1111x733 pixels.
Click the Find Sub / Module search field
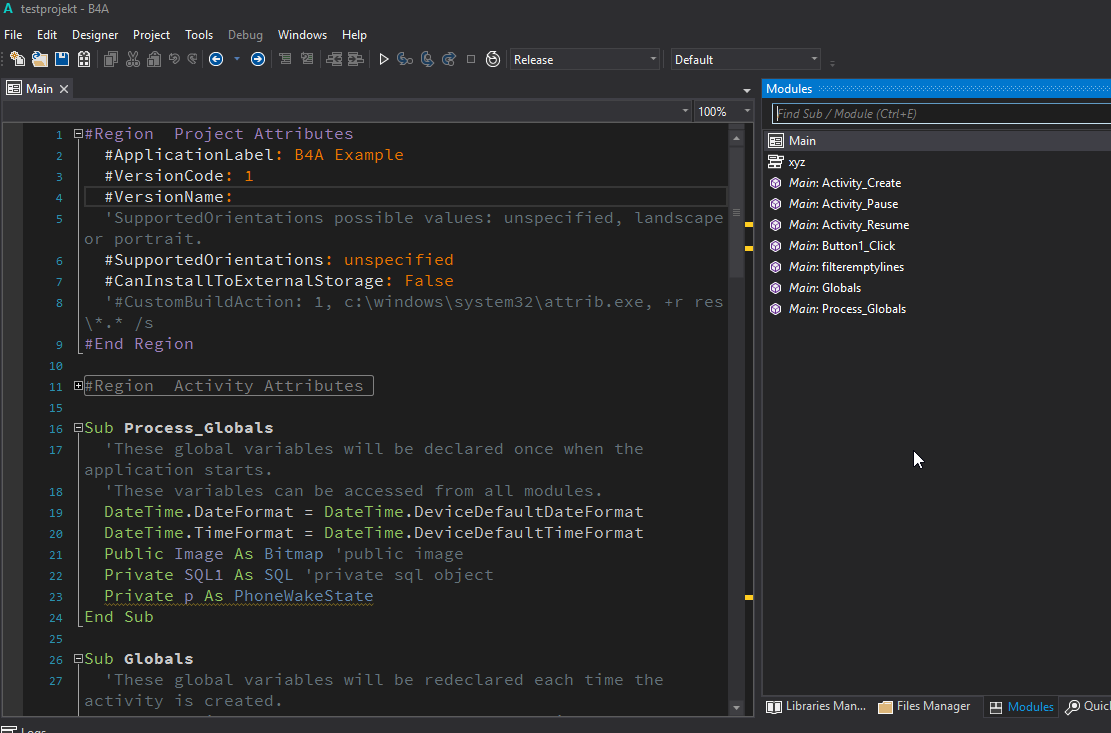(940, 114)
